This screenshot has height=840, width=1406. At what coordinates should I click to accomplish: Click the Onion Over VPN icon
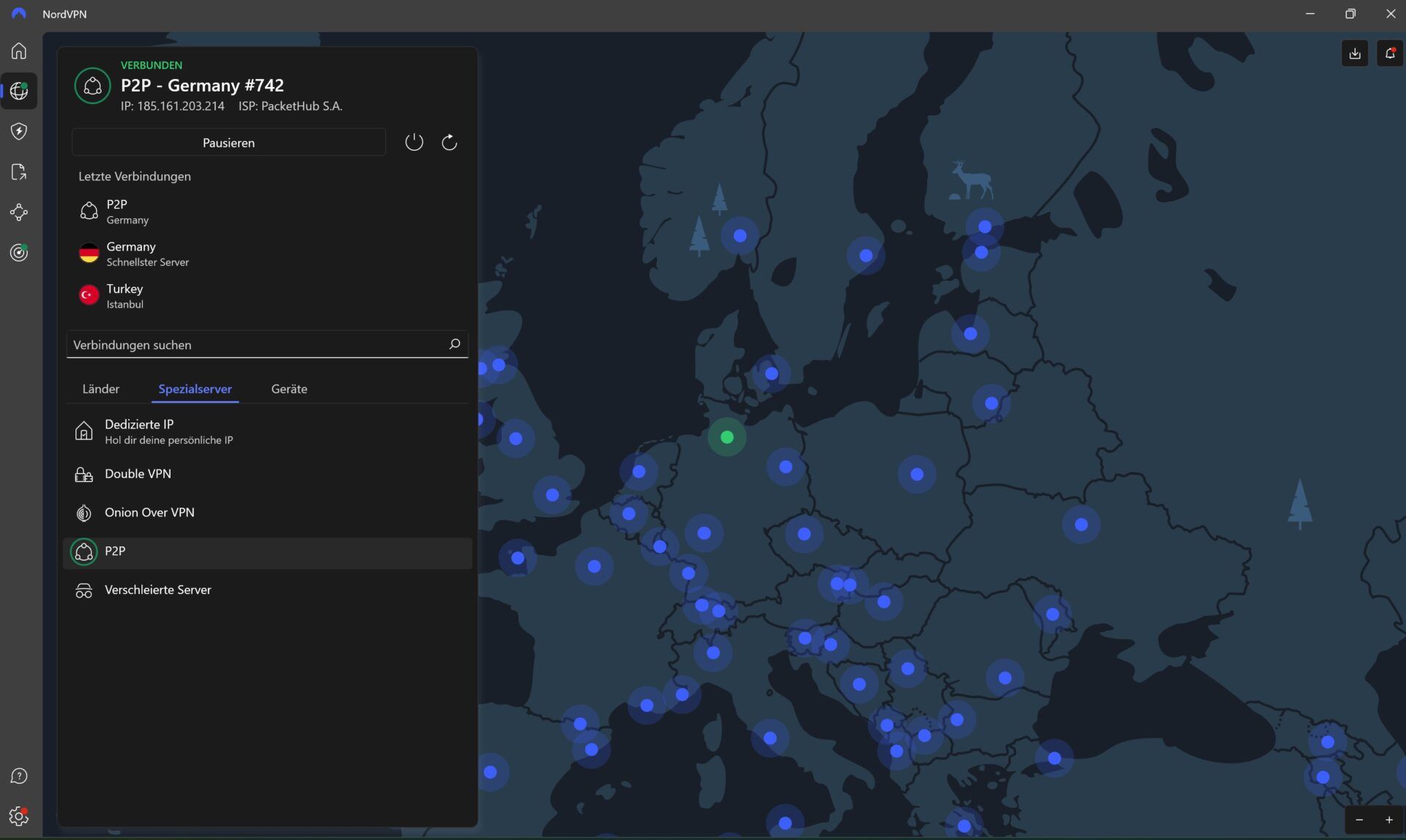coord(84,513)
